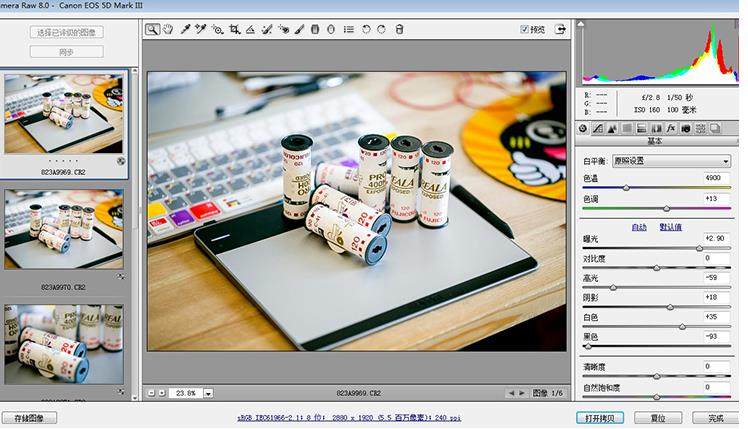Select the Zoom tool in the toolbar
This screenshot has height=429, width=748.
[152, 30]
